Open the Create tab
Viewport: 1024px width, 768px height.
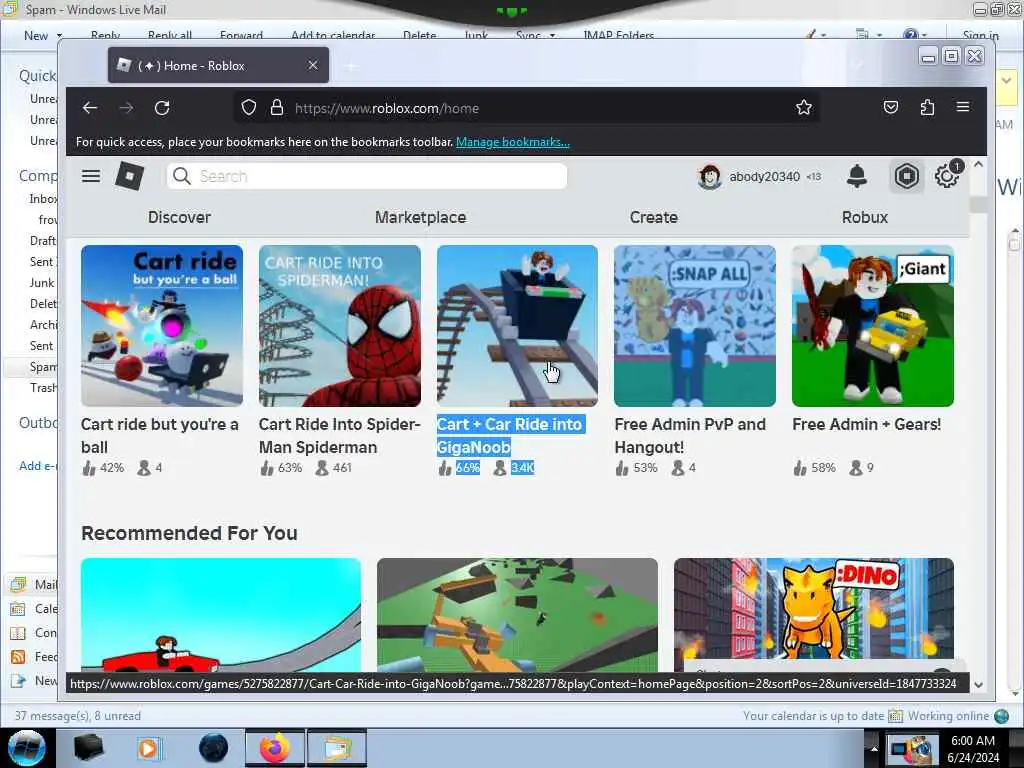(654, 217)
